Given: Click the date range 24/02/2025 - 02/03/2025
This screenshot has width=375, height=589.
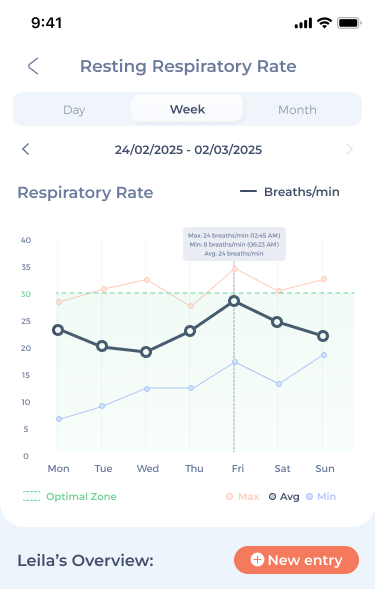Looking at the screenshot, I should 188,150.
